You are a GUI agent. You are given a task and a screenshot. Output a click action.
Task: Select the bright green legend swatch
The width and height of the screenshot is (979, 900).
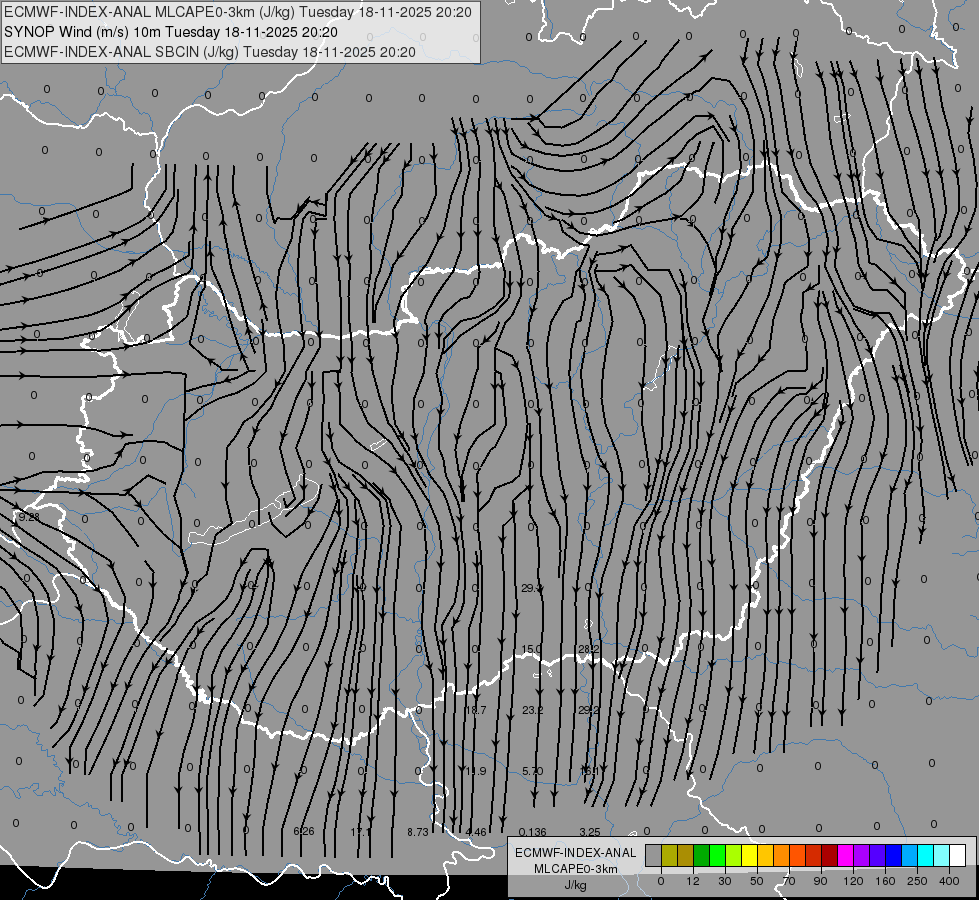pyautogui.click(x=718, y=856)
